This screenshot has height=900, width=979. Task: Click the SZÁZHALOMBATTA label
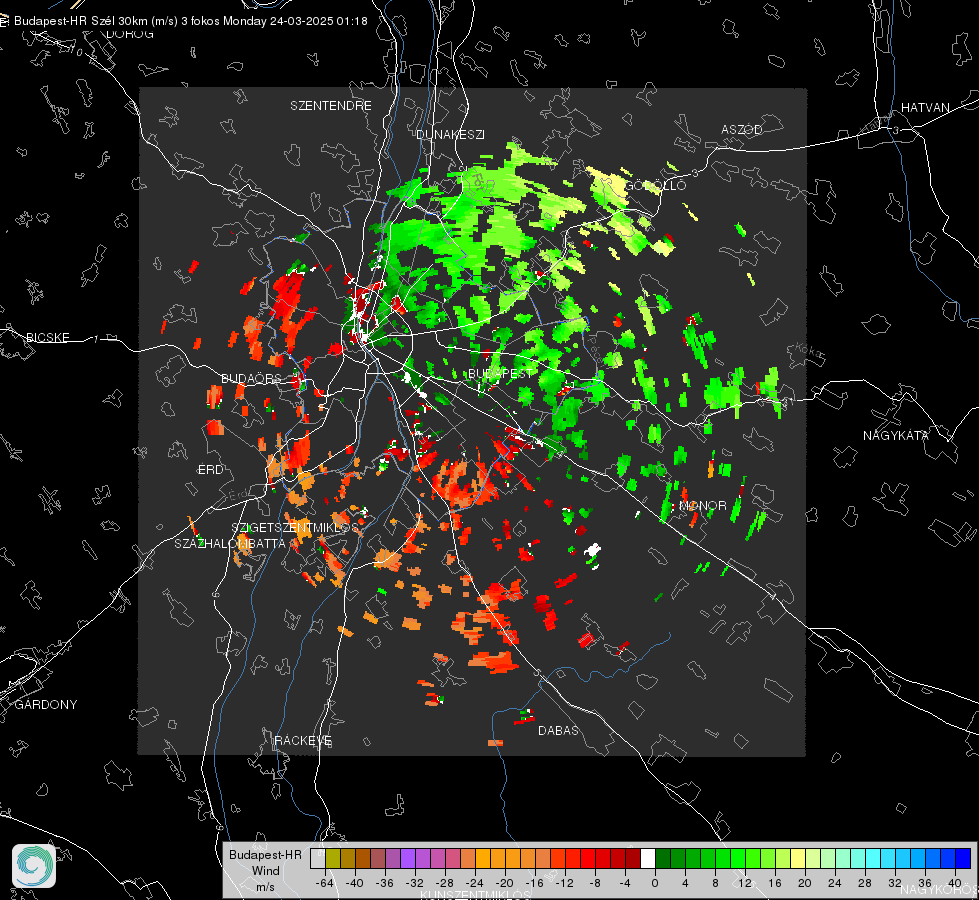click(x=230, y=543)
